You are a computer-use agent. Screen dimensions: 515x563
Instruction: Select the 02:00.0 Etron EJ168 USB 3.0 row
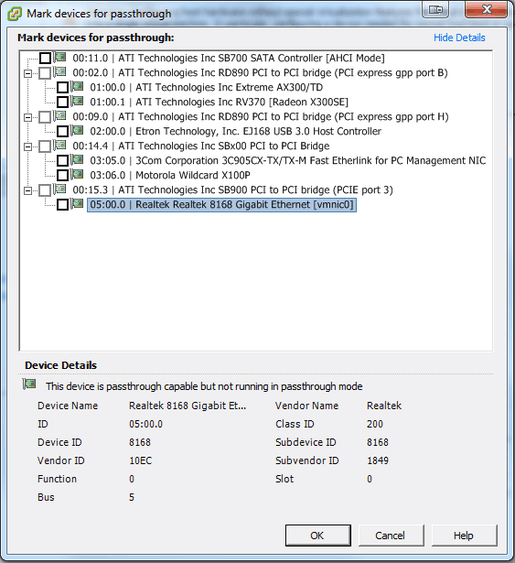(235, 131)
